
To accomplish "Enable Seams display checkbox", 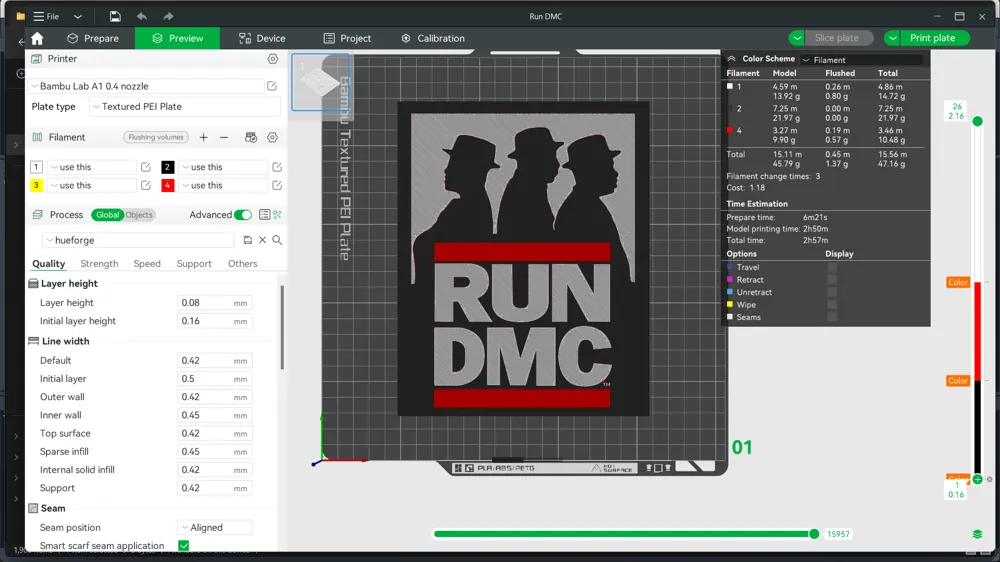I will 832,317.
